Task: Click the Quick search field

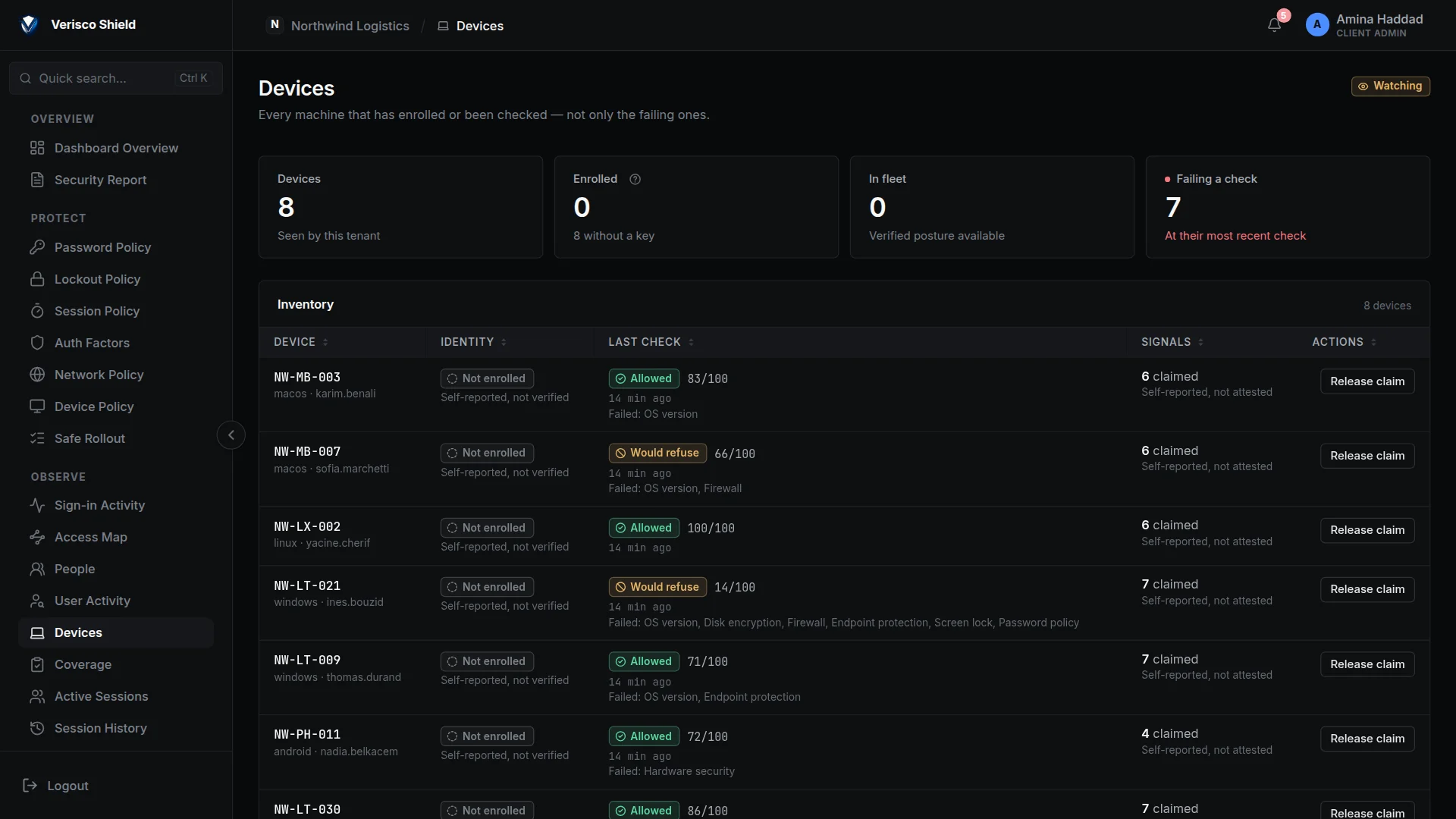Action: pos(116,78)
